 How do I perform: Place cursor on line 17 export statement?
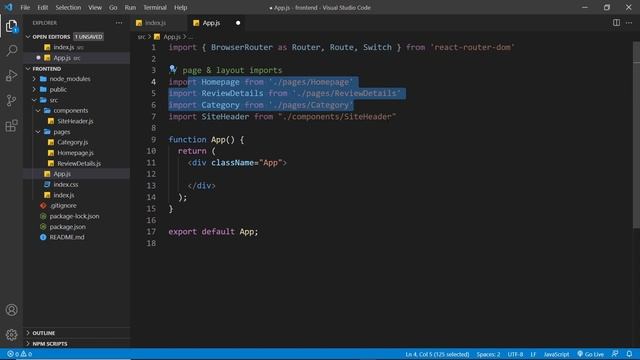pos(213,231)
